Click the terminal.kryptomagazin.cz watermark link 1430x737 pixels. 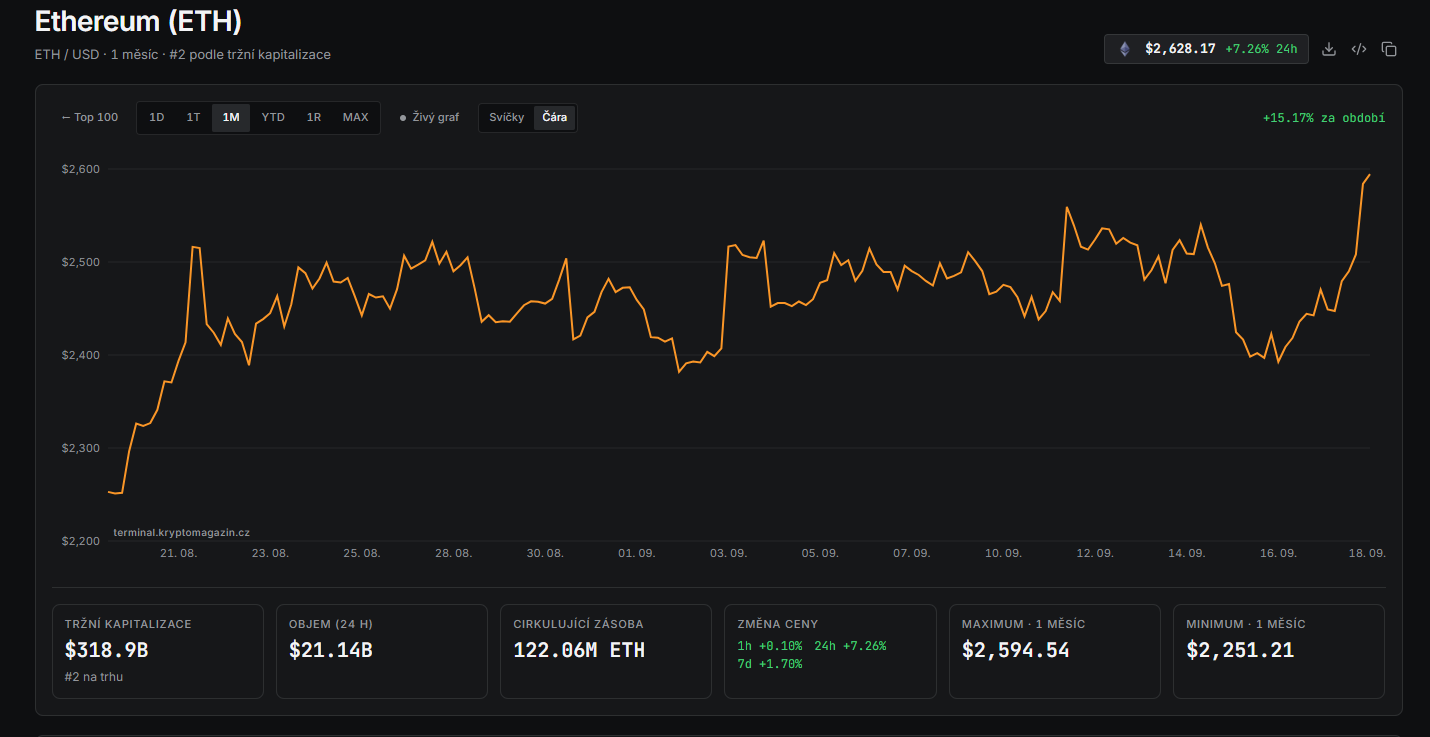pyautogui.click(x=182, y=533)
